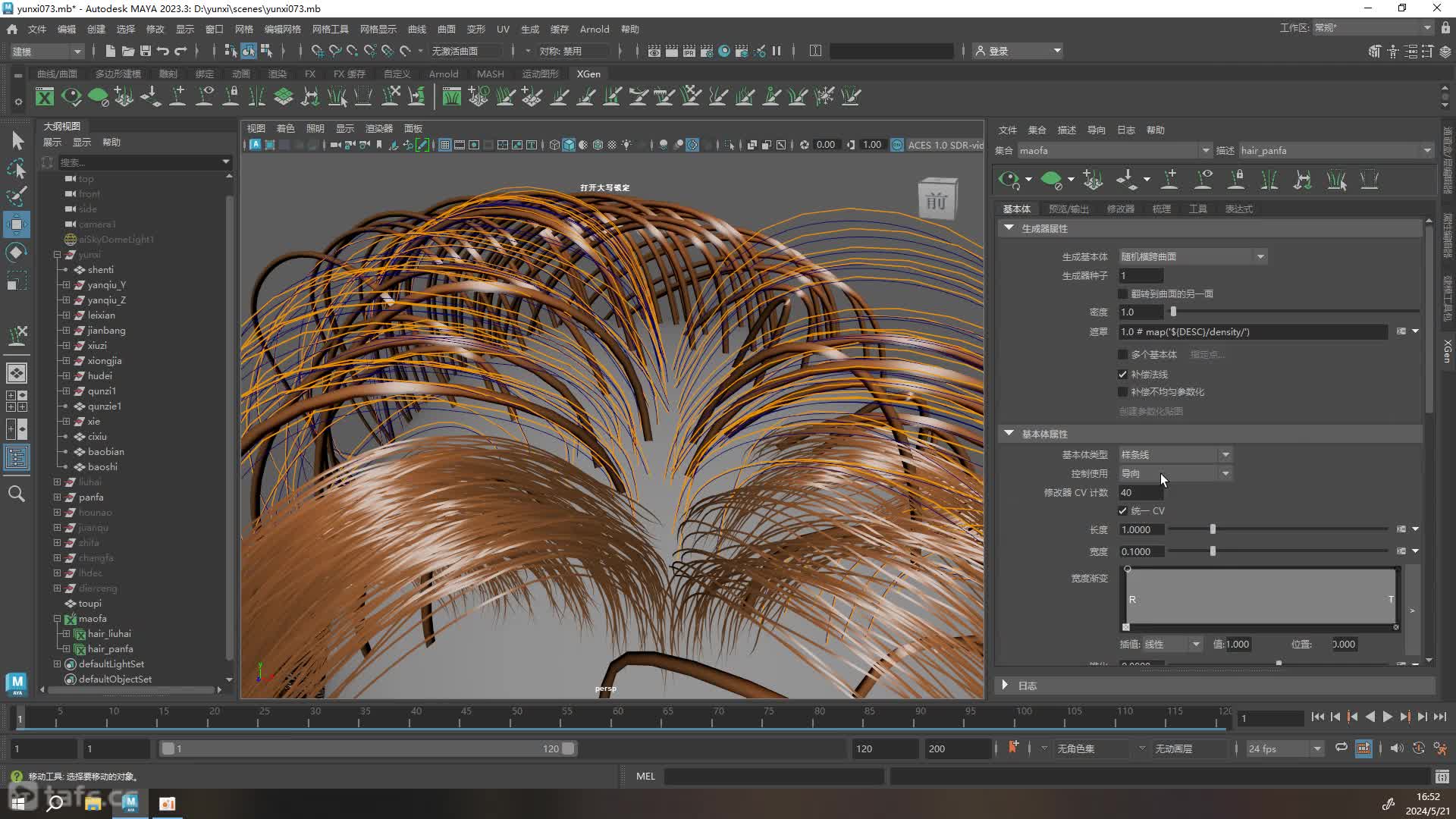Screen dimensions: 1456x819
Task: Activate the Rotate tool in toolbox
Action: pos(17,253)
